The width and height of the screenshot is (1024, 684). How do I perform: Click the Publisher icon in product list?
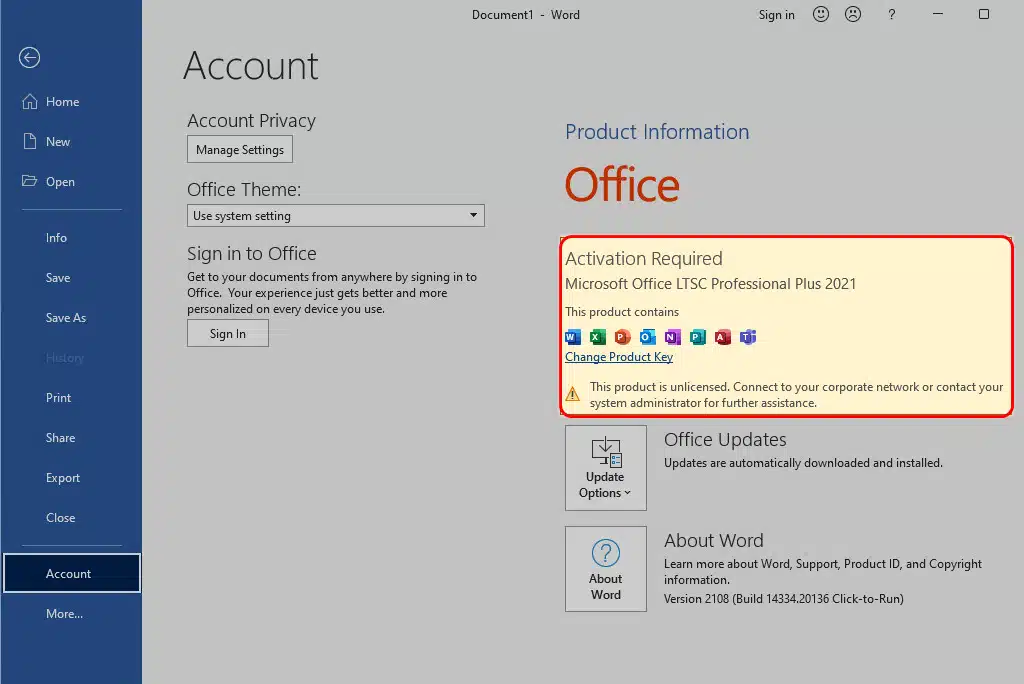click(x=698, y=337)
